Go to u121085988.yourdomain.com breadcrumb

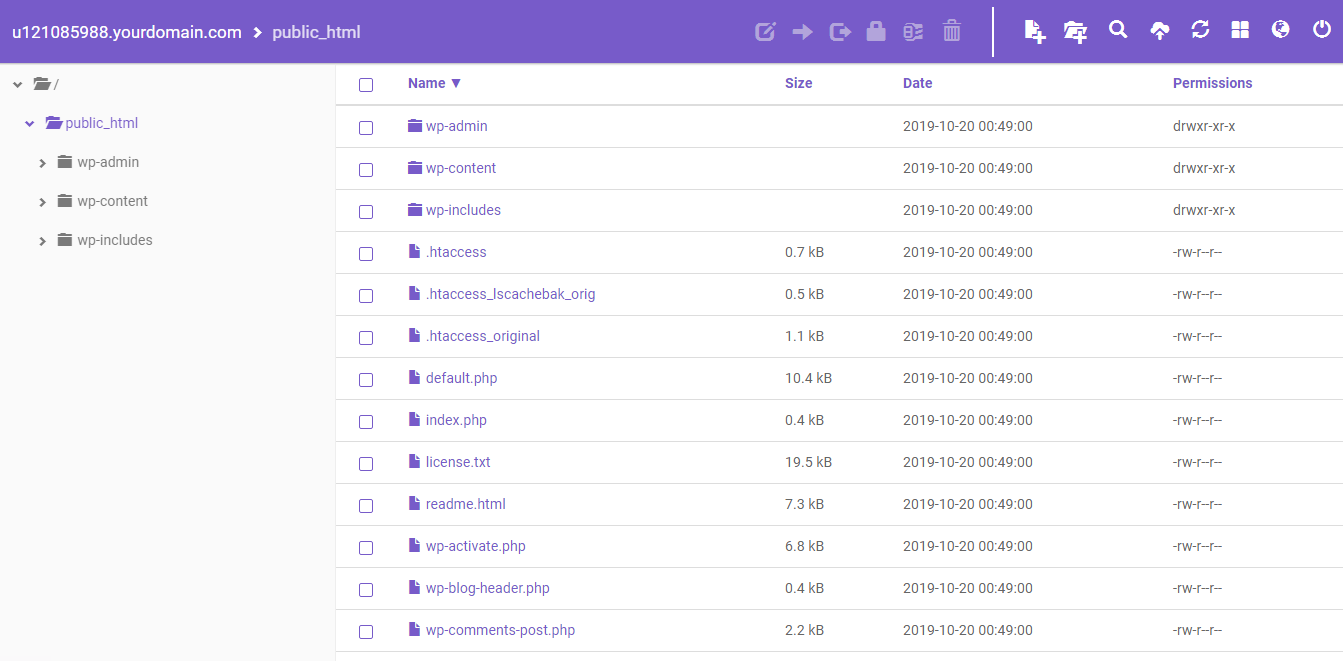127,32
